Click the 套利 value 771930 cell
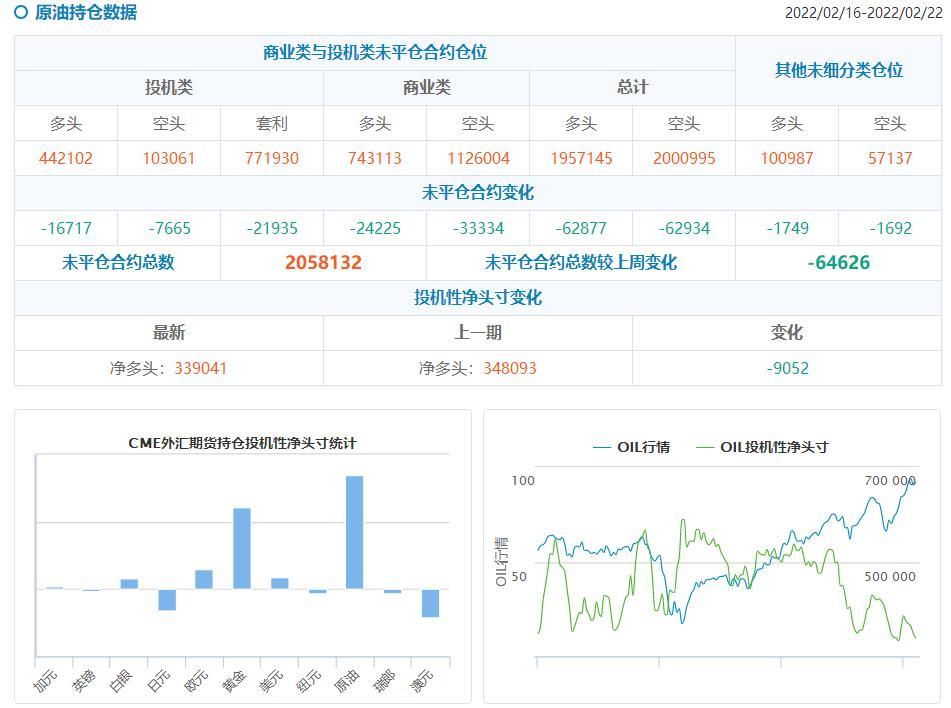The height and width of the screenshot is (708, 951). 272,159
